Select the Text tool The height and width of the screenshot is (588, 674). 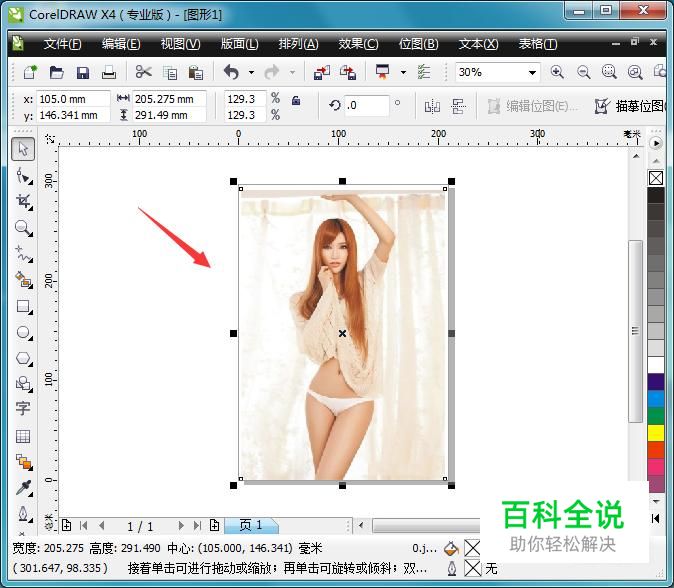coord(23,408)
